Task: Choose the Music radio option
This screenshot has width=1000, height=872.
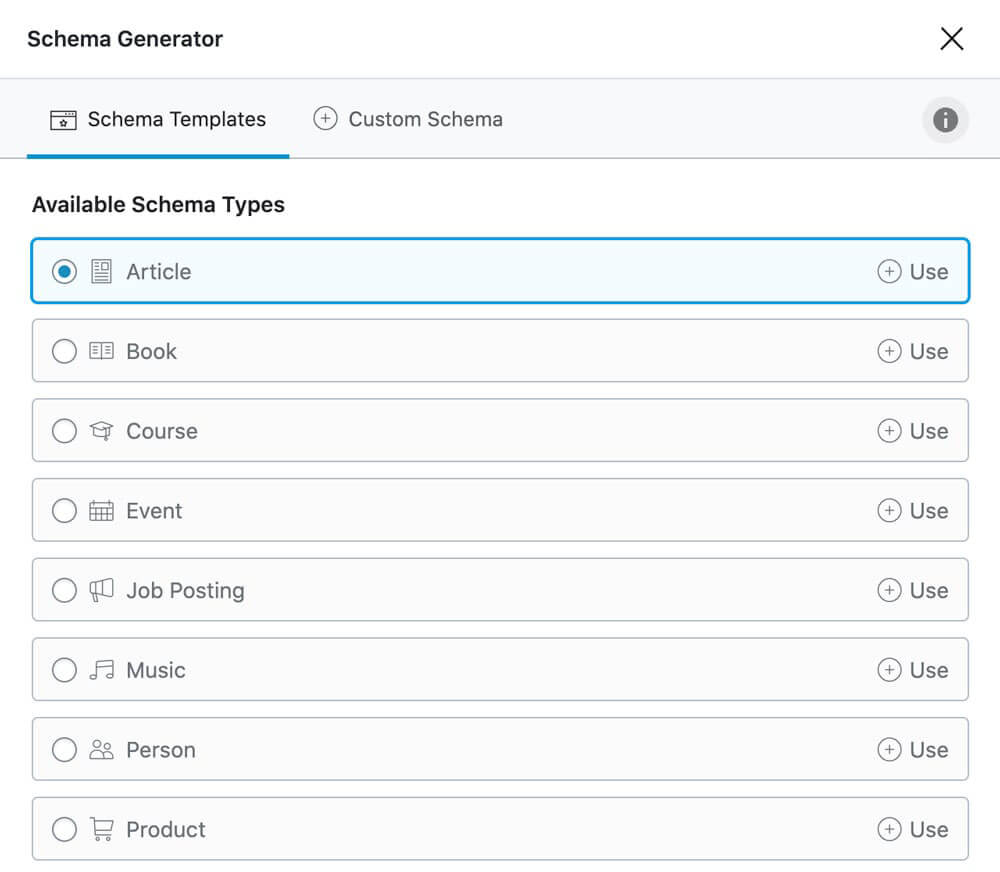Action: 64,670
